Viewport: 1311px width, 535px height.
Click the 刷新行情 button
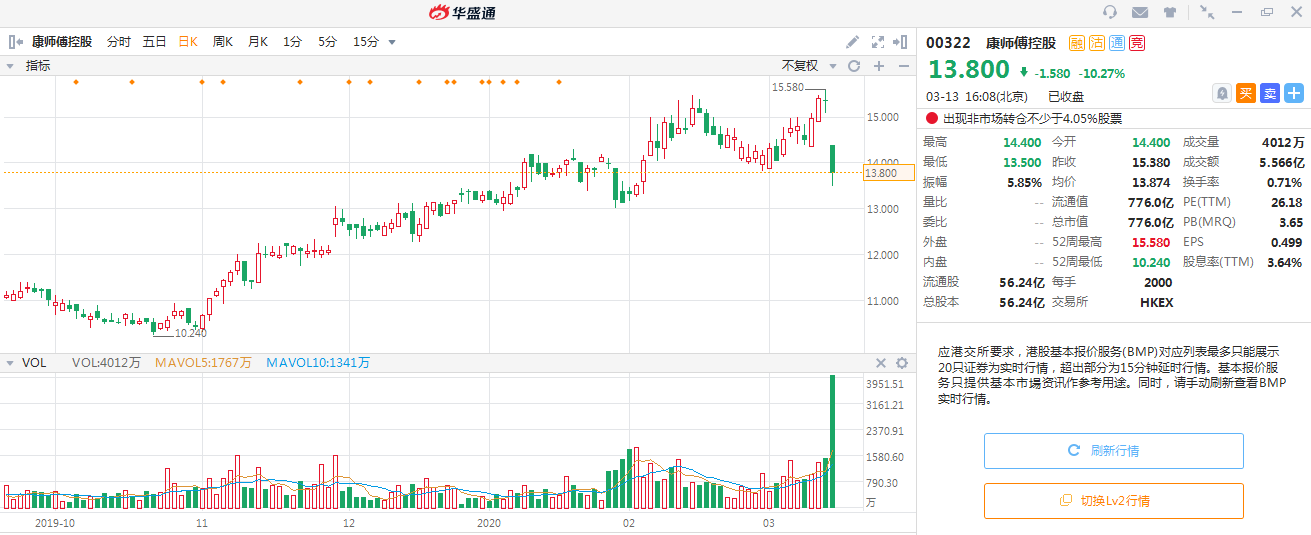point(1113,451)
